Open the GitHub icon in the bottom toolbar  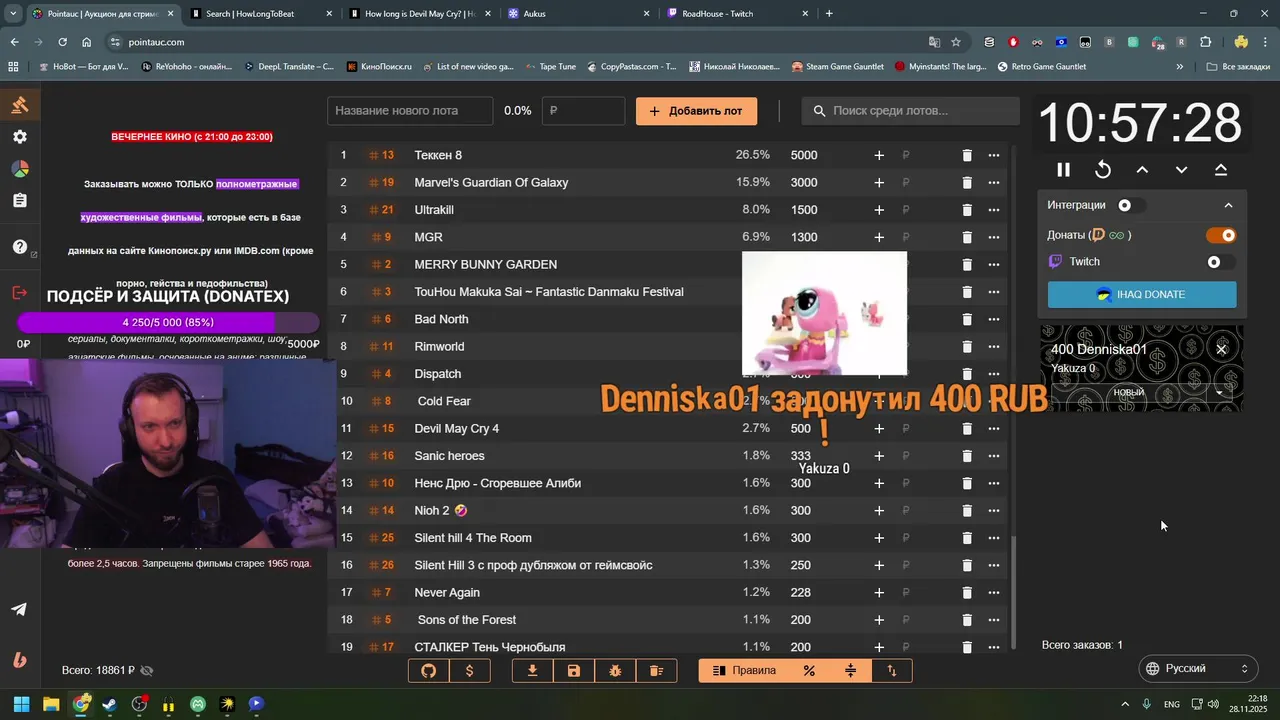pos(429,670)
